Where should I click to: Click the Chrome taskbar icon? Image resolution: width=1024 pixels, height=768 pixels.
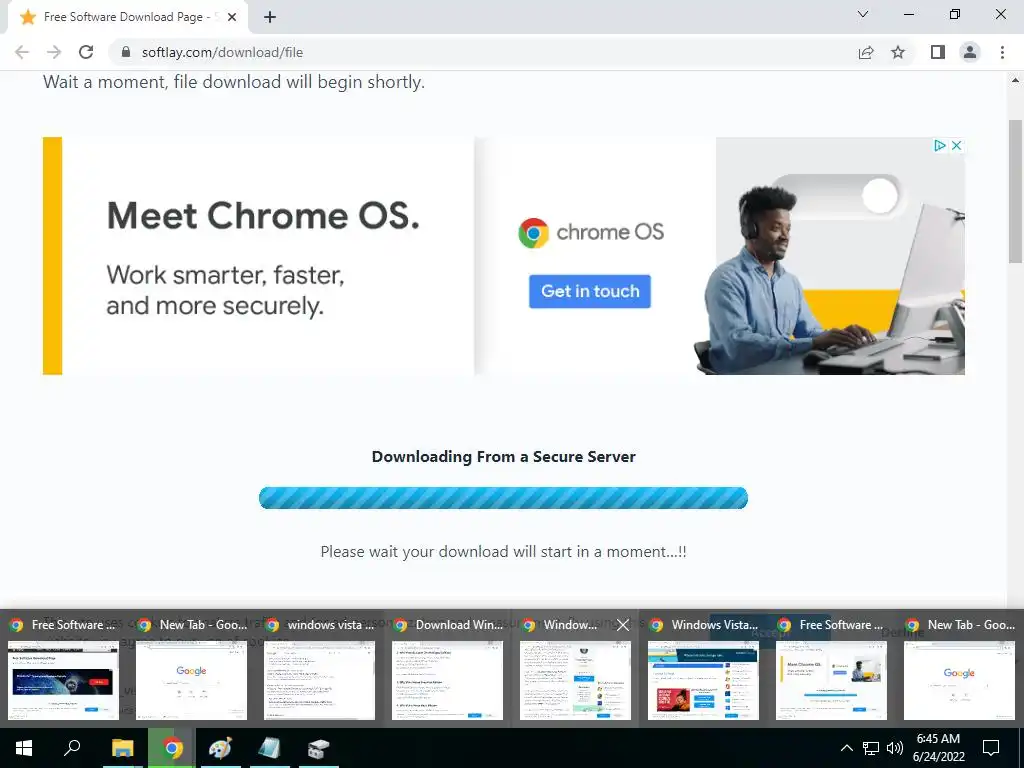[172, 748]
